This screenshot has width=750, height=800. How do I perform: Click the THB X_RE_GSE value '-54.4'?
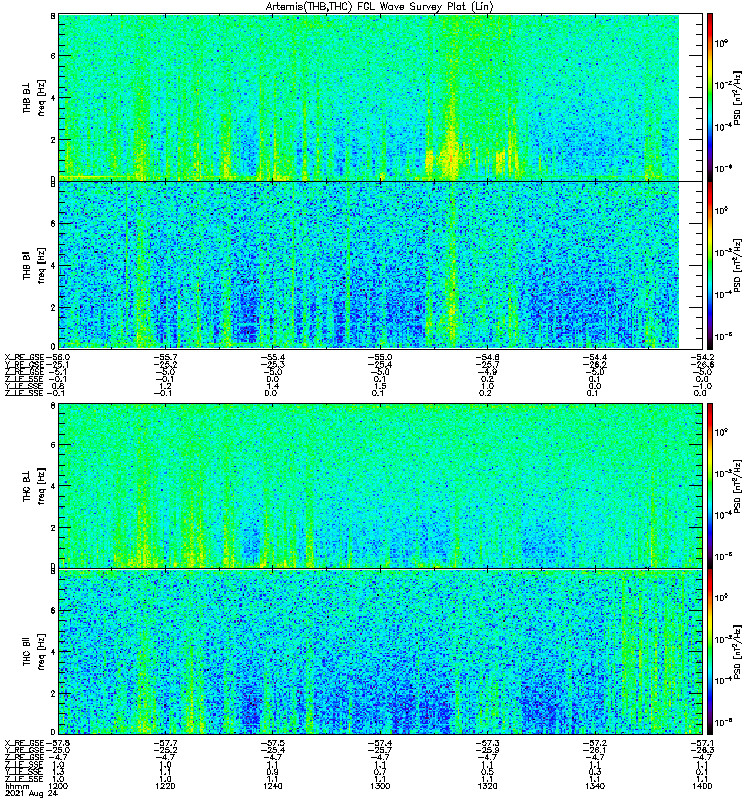tap(594, 358)
